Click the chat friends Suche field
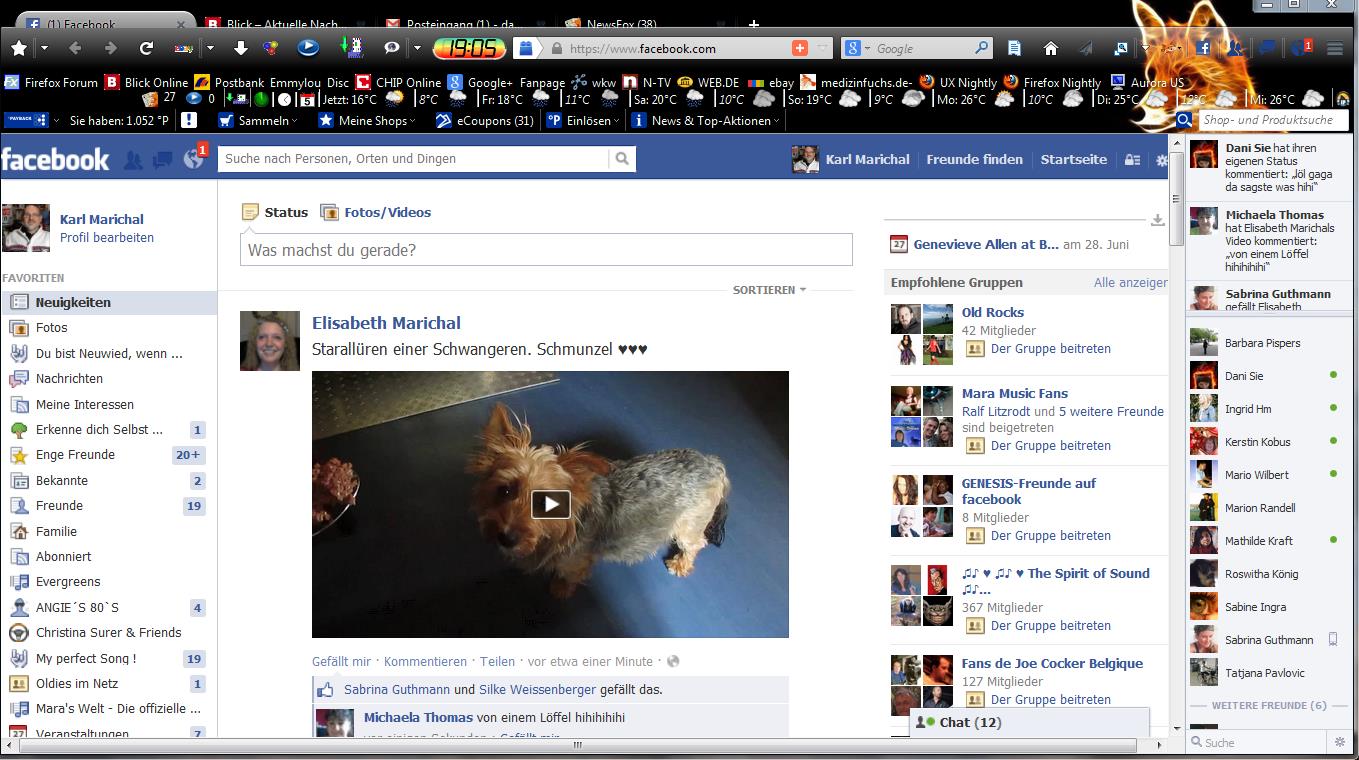1359x760 pixels. pyautogui.click(x=1258, y=742)
